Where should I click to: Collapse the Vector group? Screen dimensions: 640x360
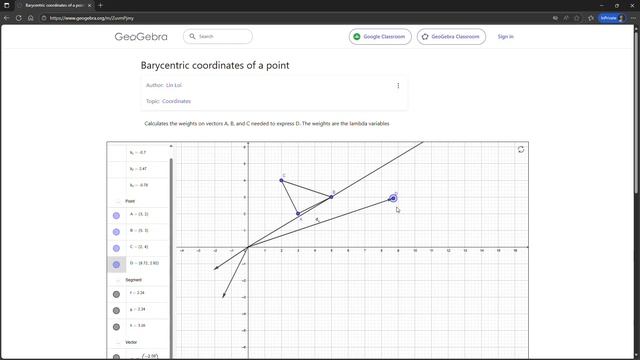click(x=118, y=342)
